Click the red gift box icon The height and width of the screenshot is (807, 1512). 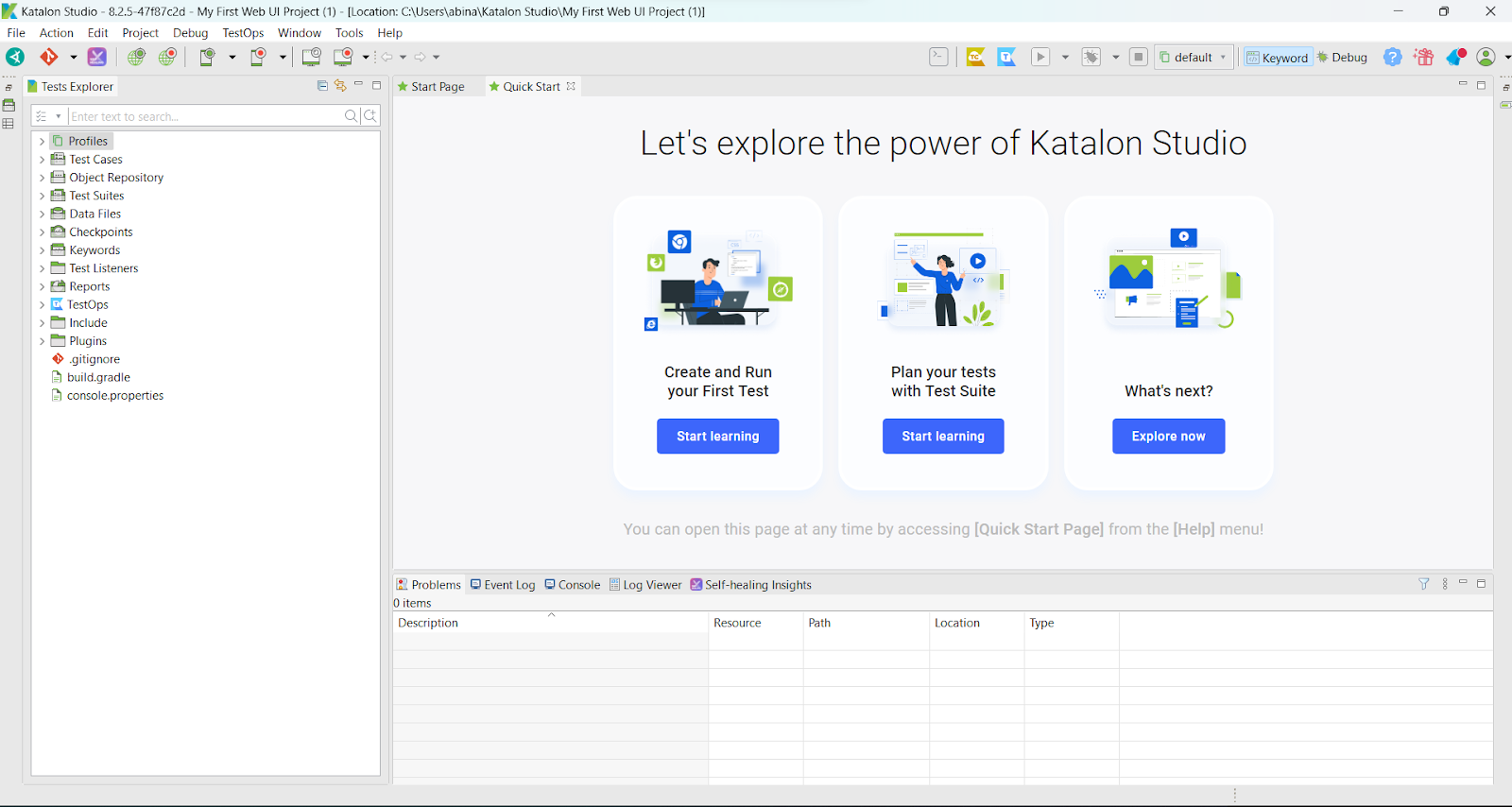1424,57
